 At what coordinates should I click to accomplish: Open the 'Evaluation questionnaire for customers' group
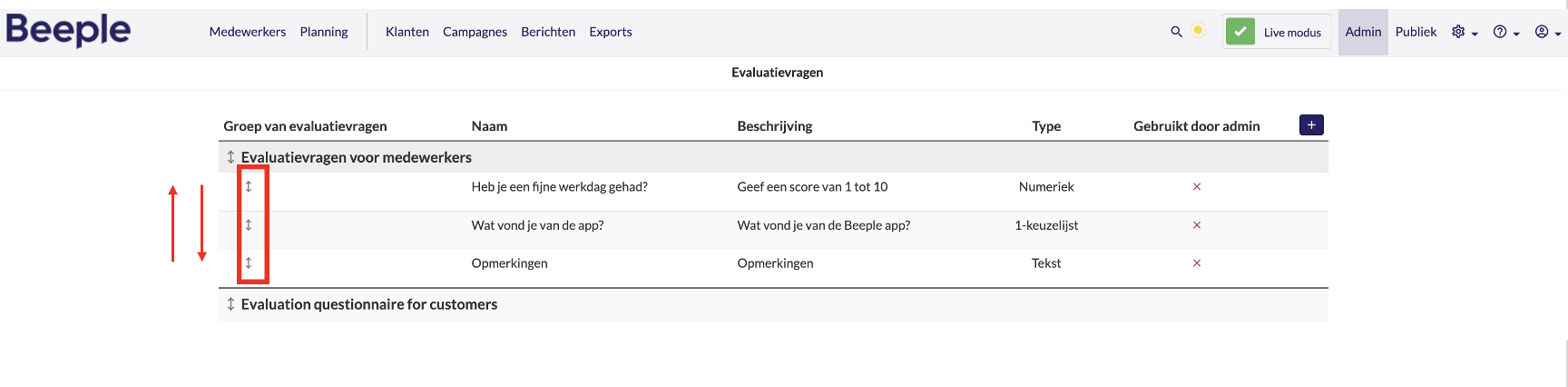pos(369,304)
